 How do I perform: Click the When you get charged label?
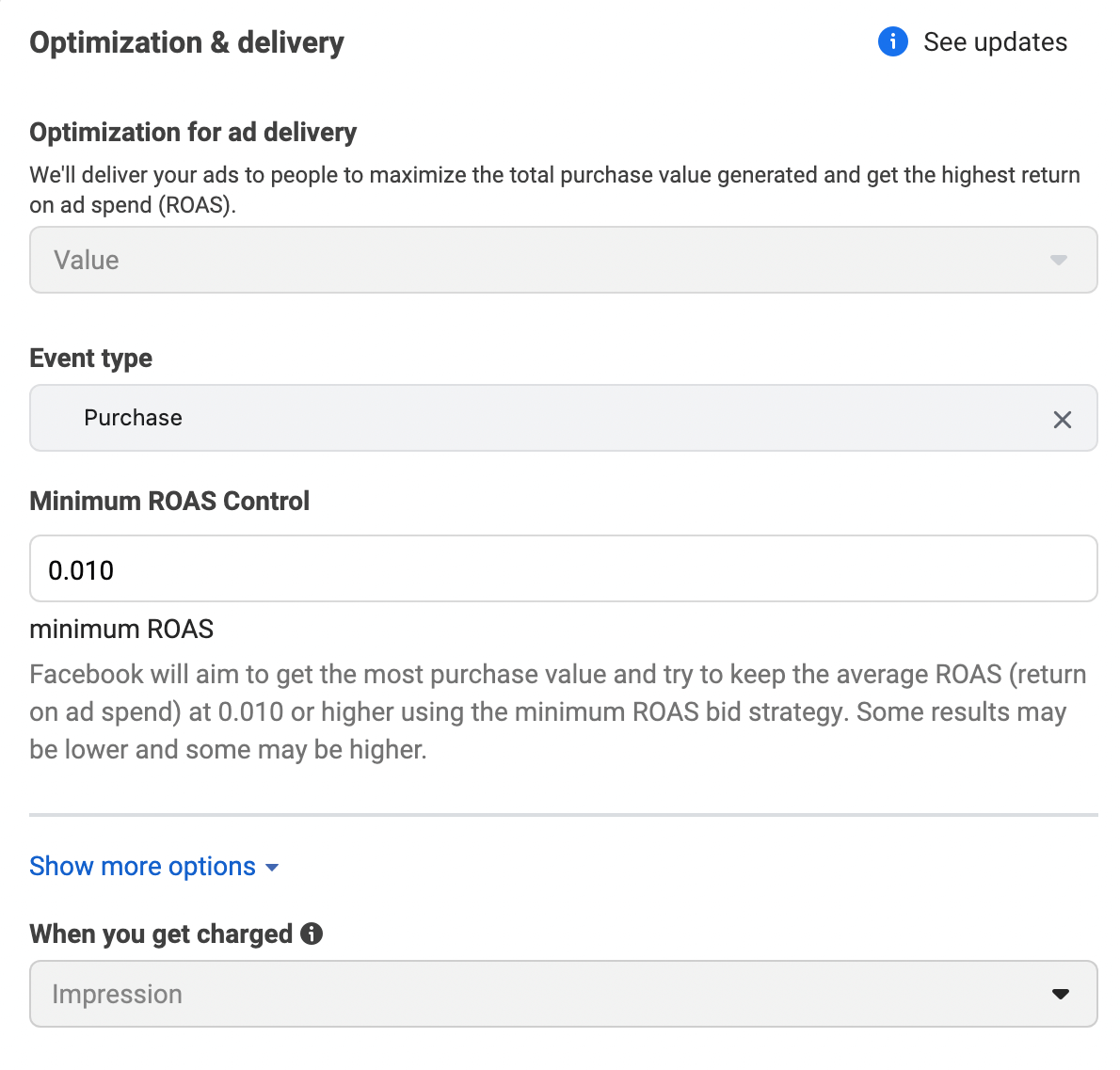(161, 934)
